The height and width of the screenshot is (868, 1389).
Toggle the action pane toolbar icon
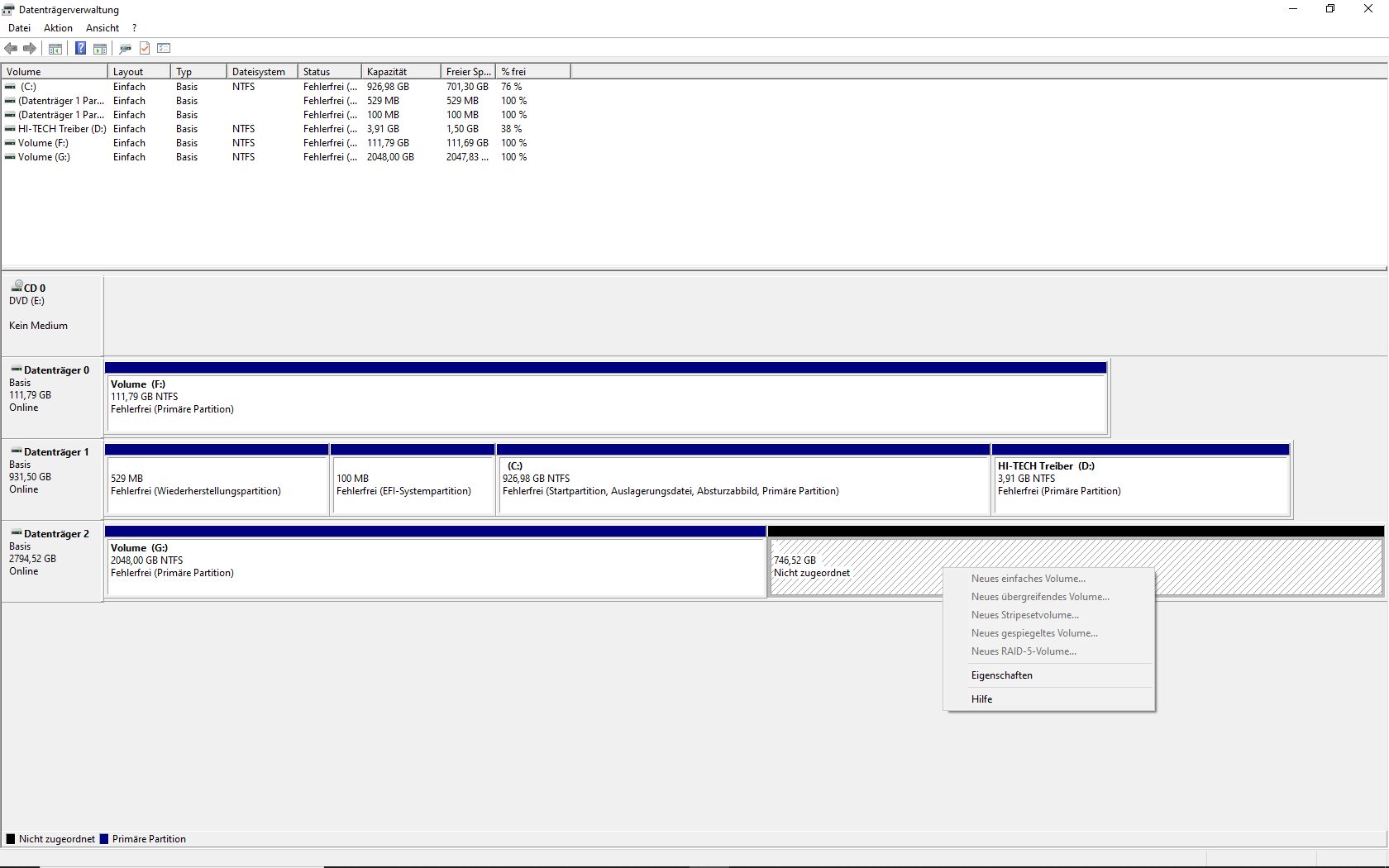pyautogui.click(x=100, y=49)
